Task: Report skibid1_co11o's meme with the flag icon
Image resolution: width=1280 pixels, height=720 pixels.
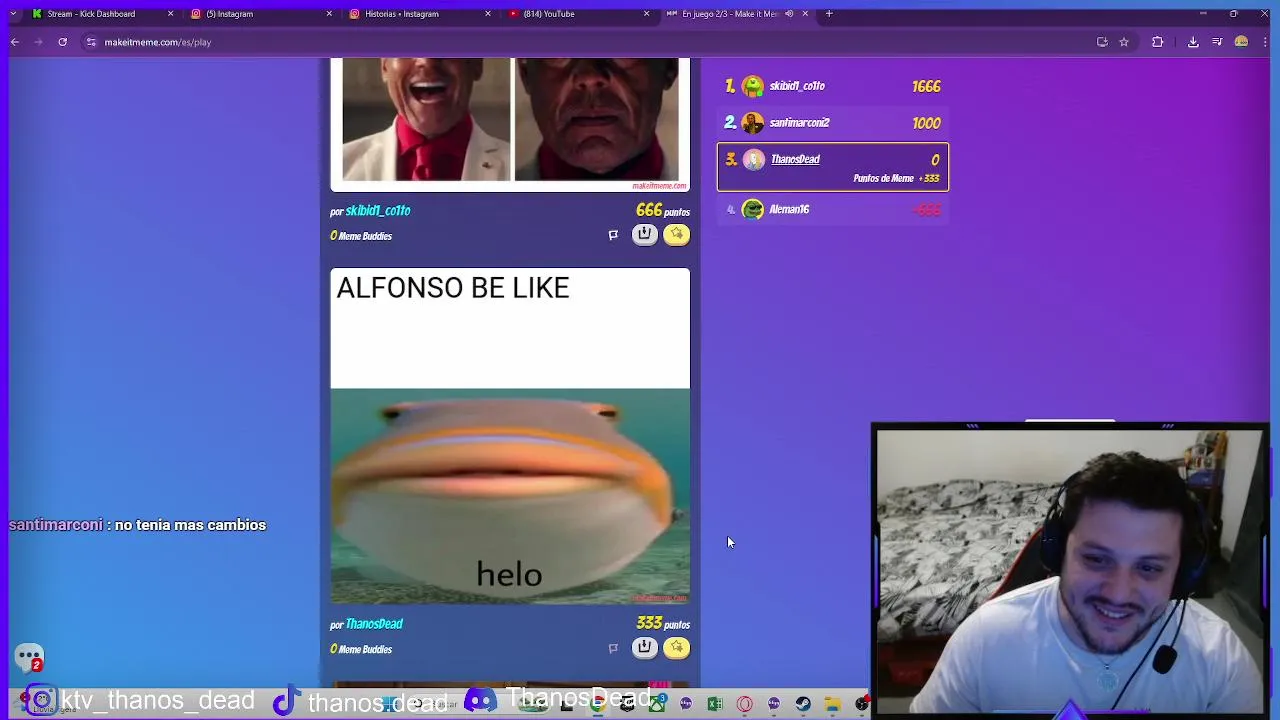Action: (x=613, y=235)
